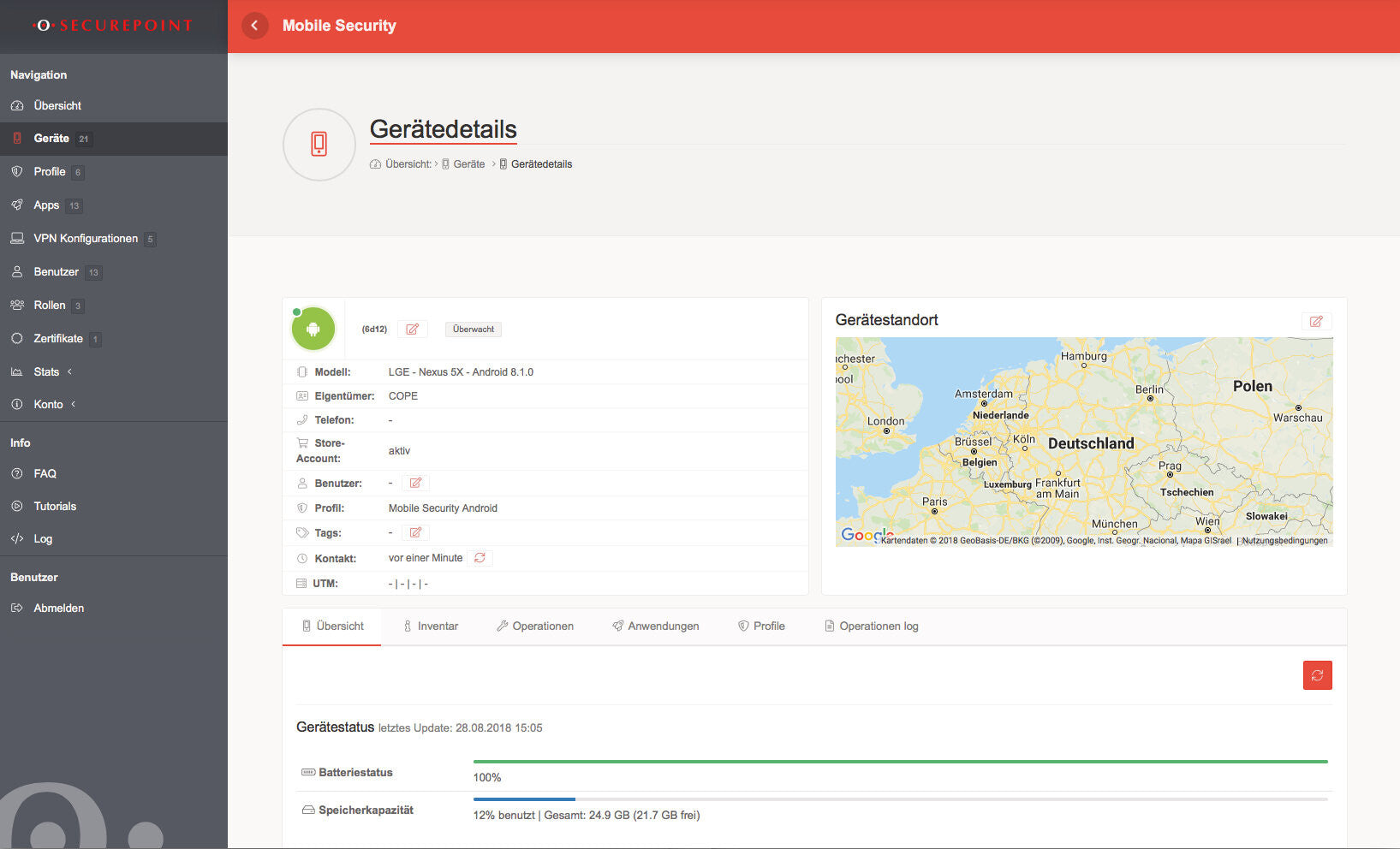Open the Operationen tab
This screenshot has width=1400, height=849.
pyautogui.click(x=535, y=626)
